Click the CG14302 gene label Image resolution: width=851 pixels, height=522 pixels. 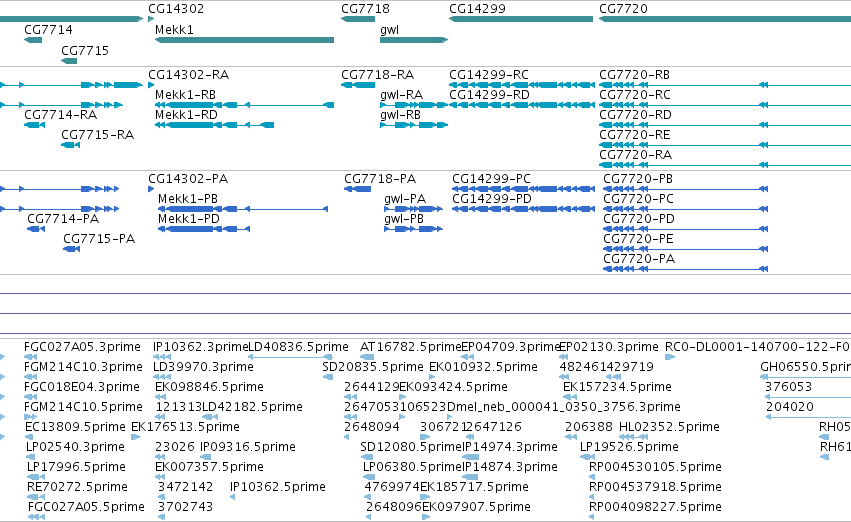pos(176,9)
